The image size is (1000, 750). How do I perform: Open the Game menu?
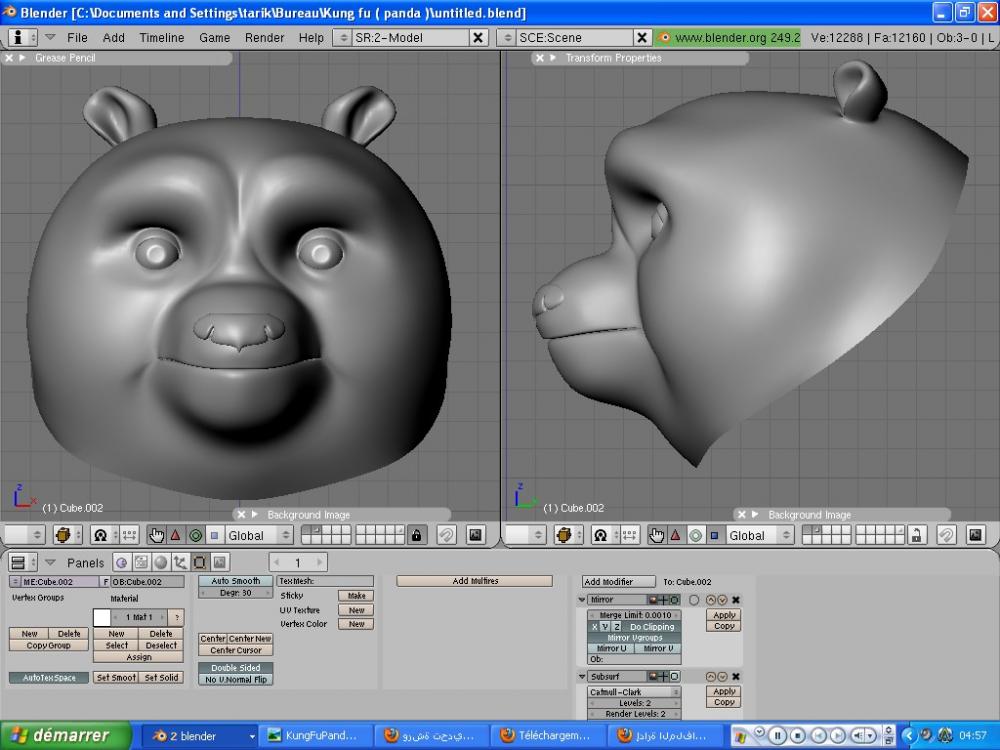pos(214,38)
